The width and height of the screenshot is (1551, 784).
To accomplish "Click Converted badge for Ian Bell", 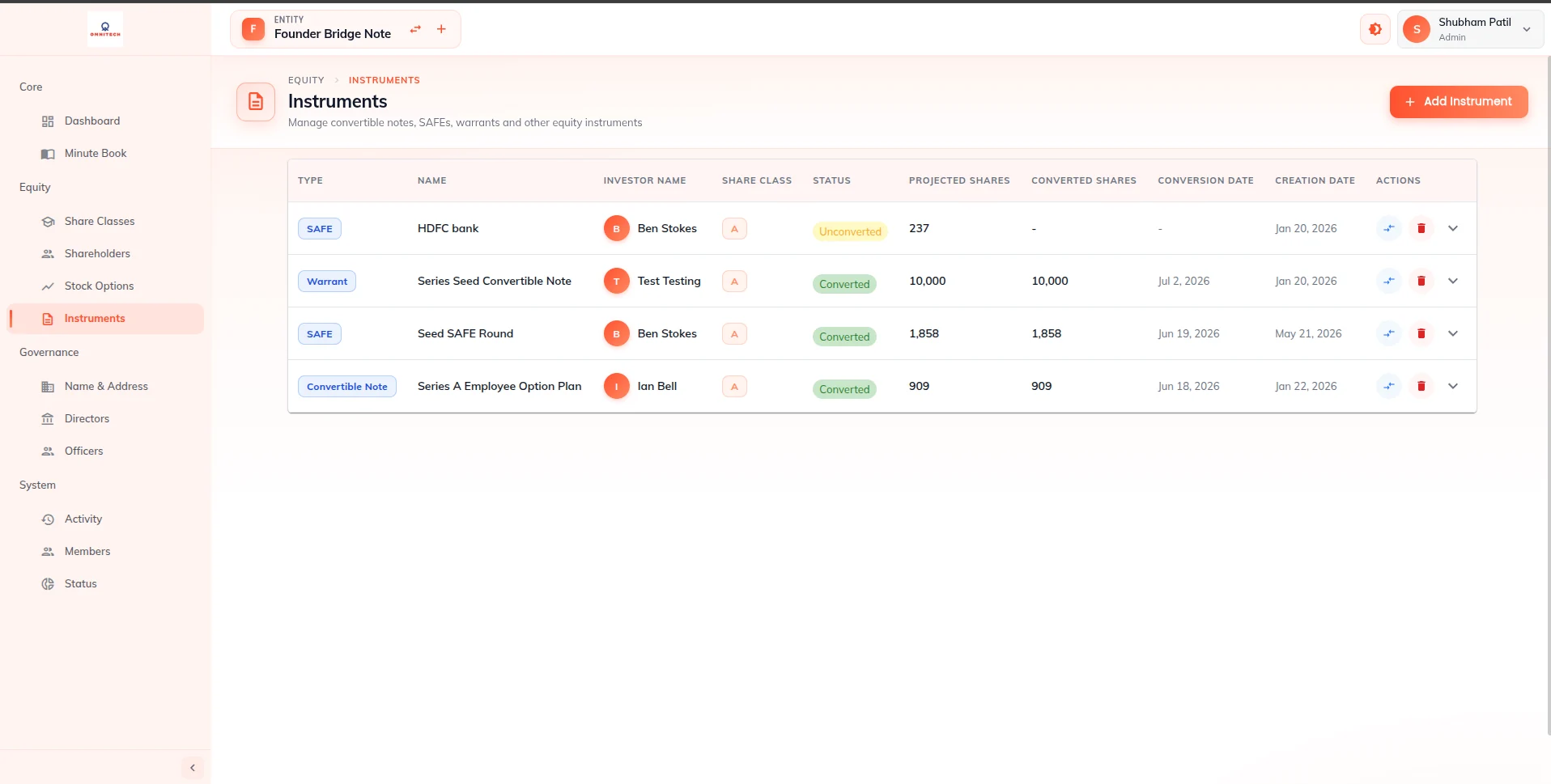I will [844, 389].
